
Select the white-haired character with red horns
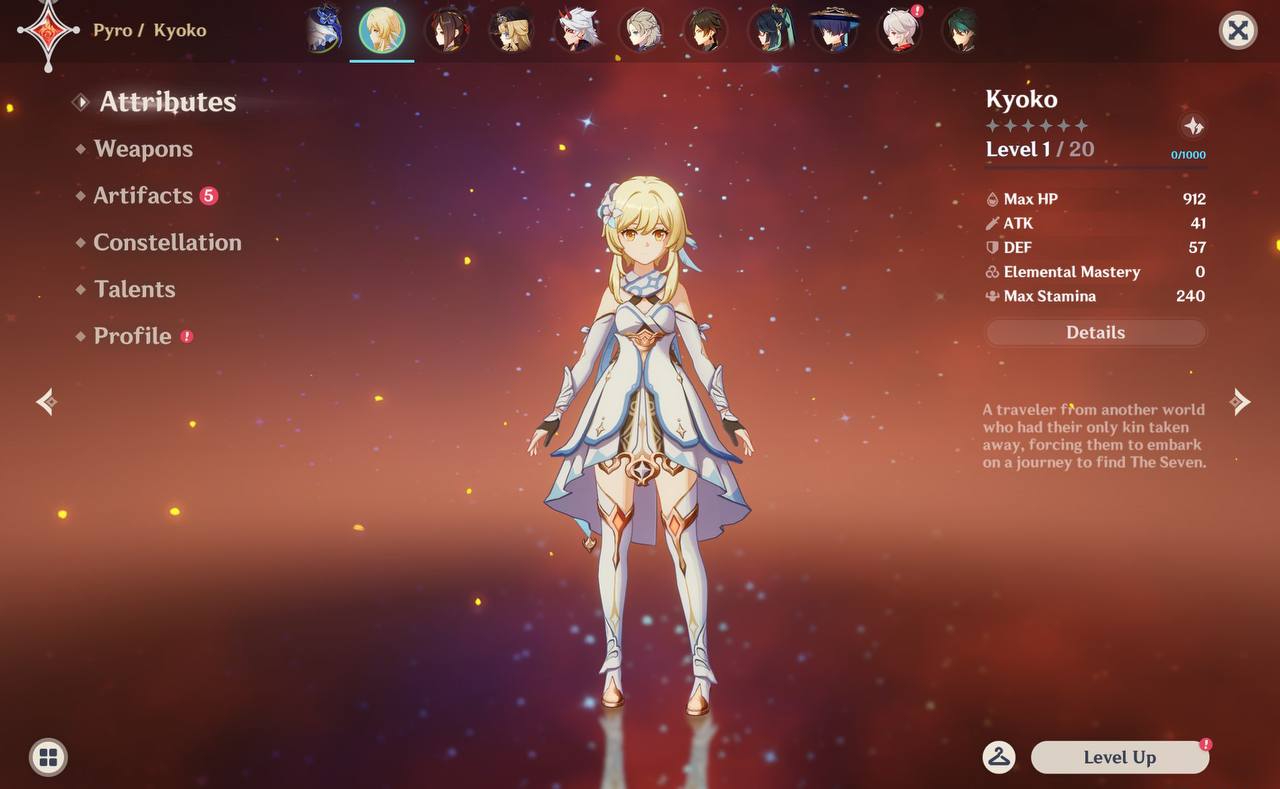(x=576, y=30)
